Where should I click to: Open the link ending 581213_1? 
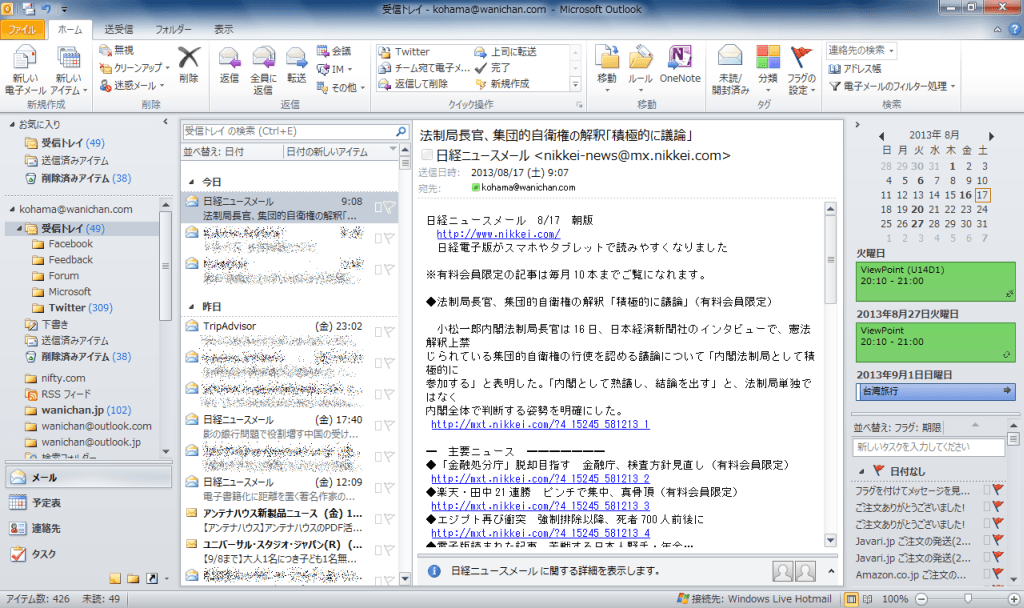[540, 424]
